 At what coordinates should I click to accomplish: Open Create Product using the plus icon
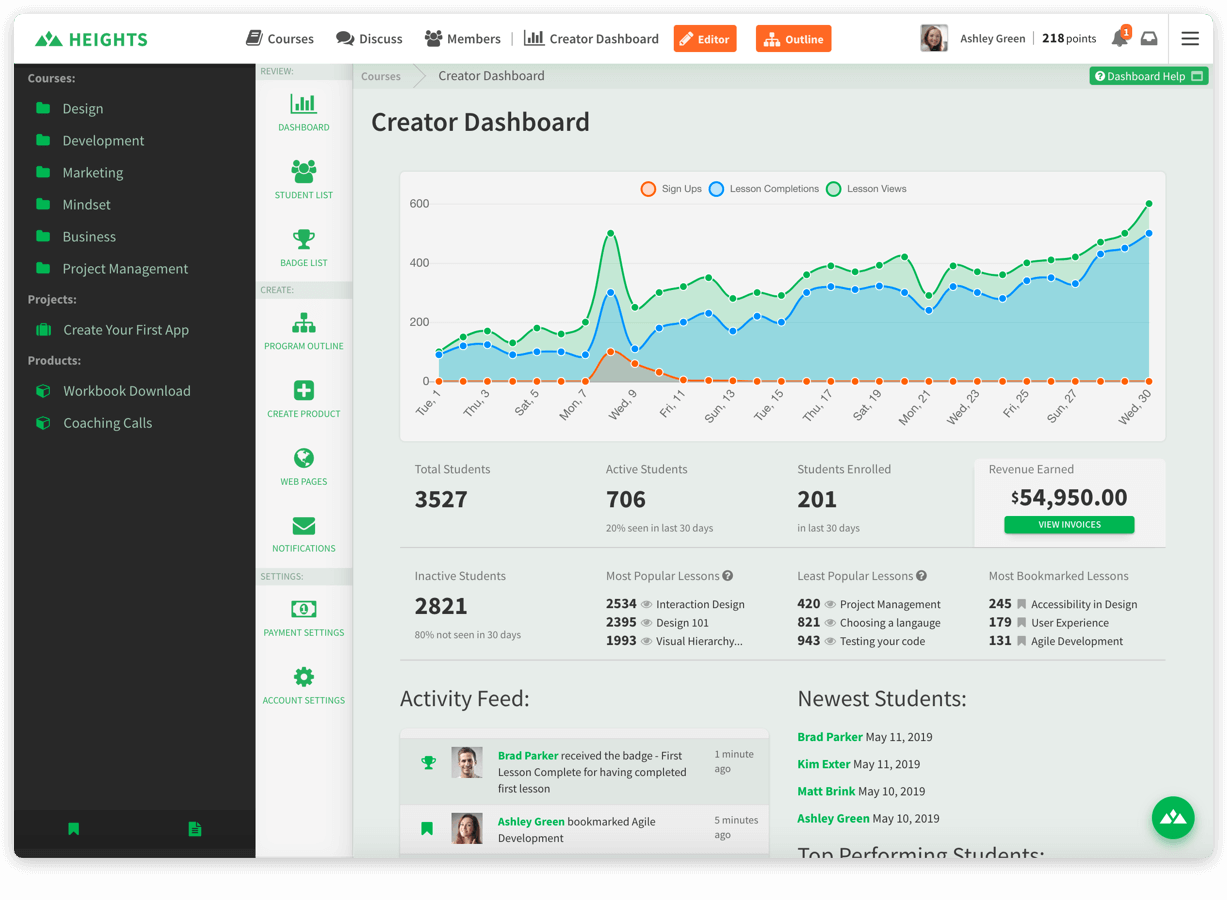(x=303, y=390)
